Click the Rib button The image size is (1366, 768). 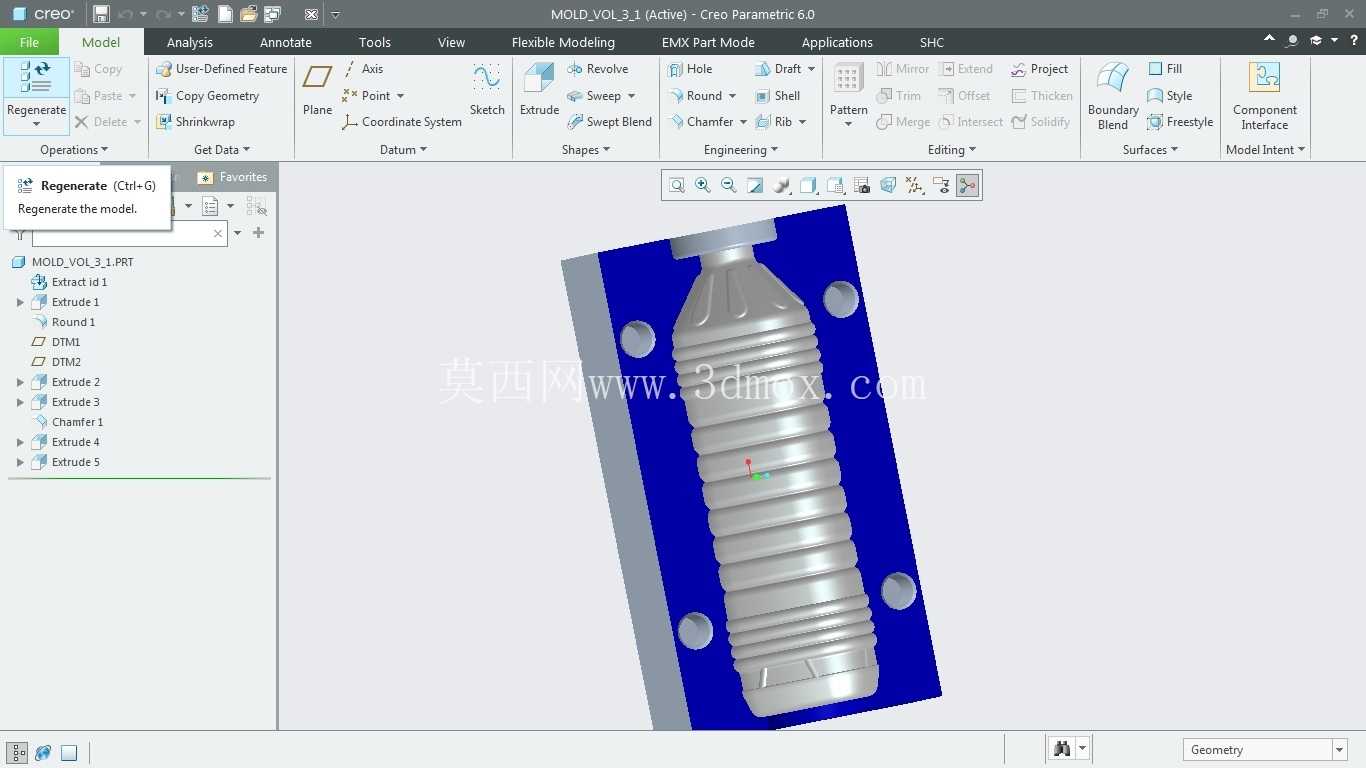[774, 122]
